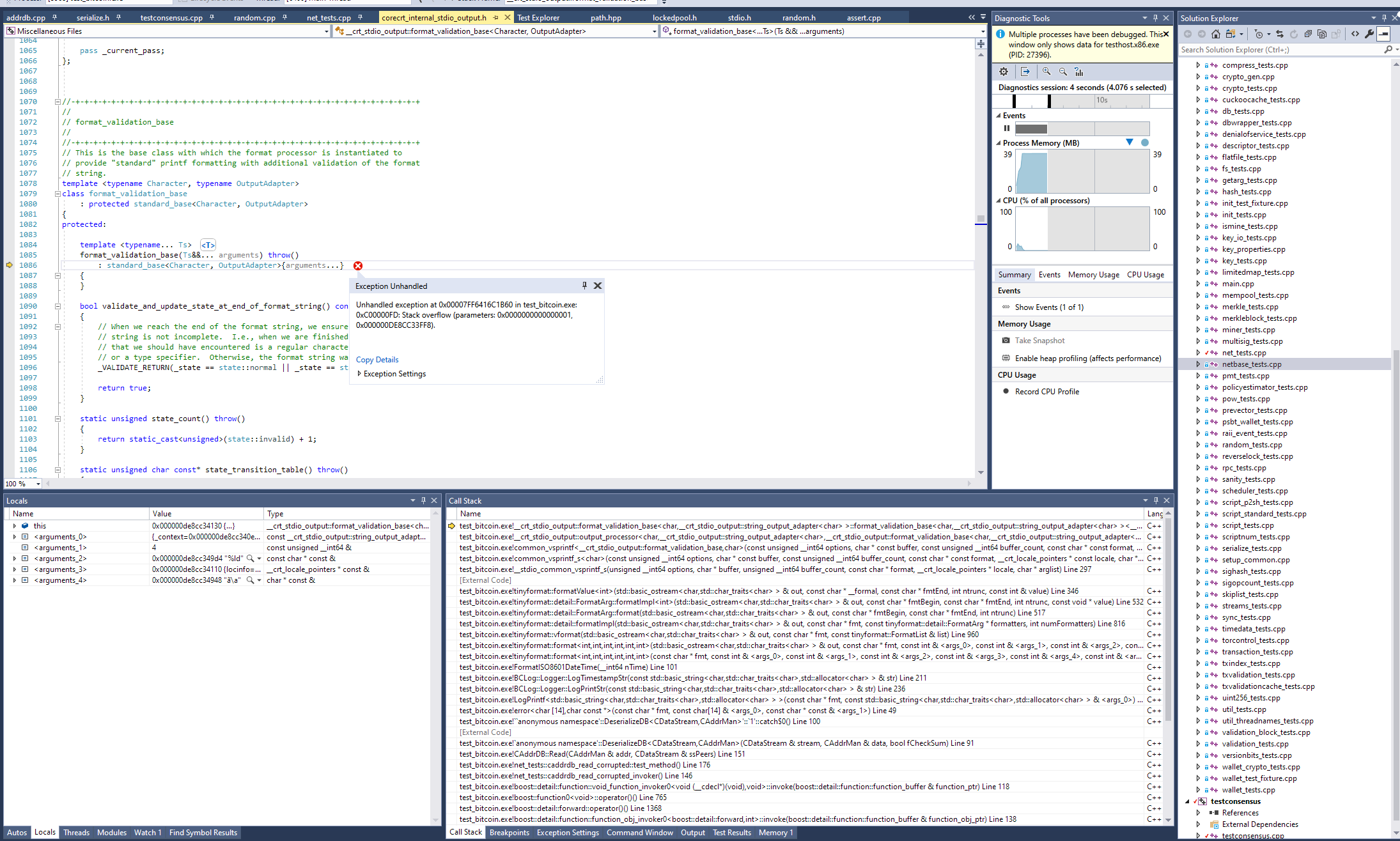Zoom in on the diagnostics timeline

tap(1046, 72)
